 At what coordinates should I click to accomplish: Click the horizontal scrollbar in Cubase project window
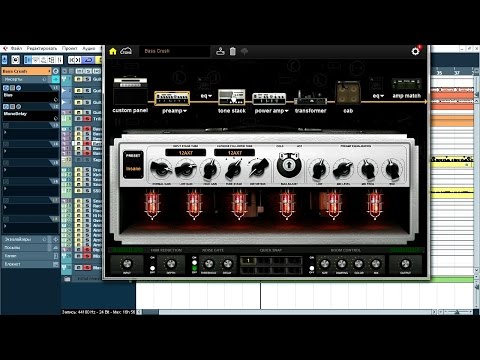[287, 312]
